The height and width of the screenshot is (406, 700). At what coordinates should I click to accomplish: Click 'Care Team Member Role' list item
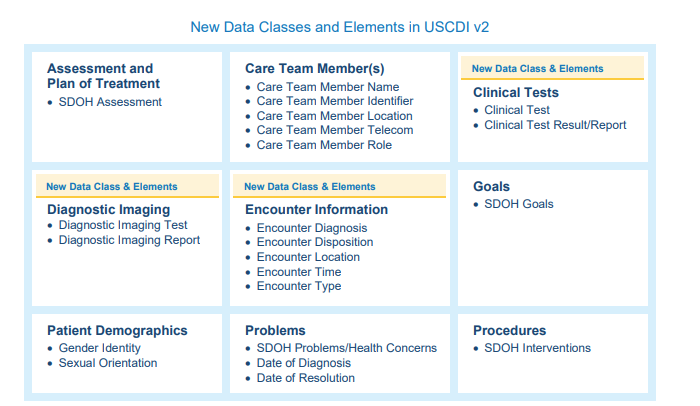(324, 145)
